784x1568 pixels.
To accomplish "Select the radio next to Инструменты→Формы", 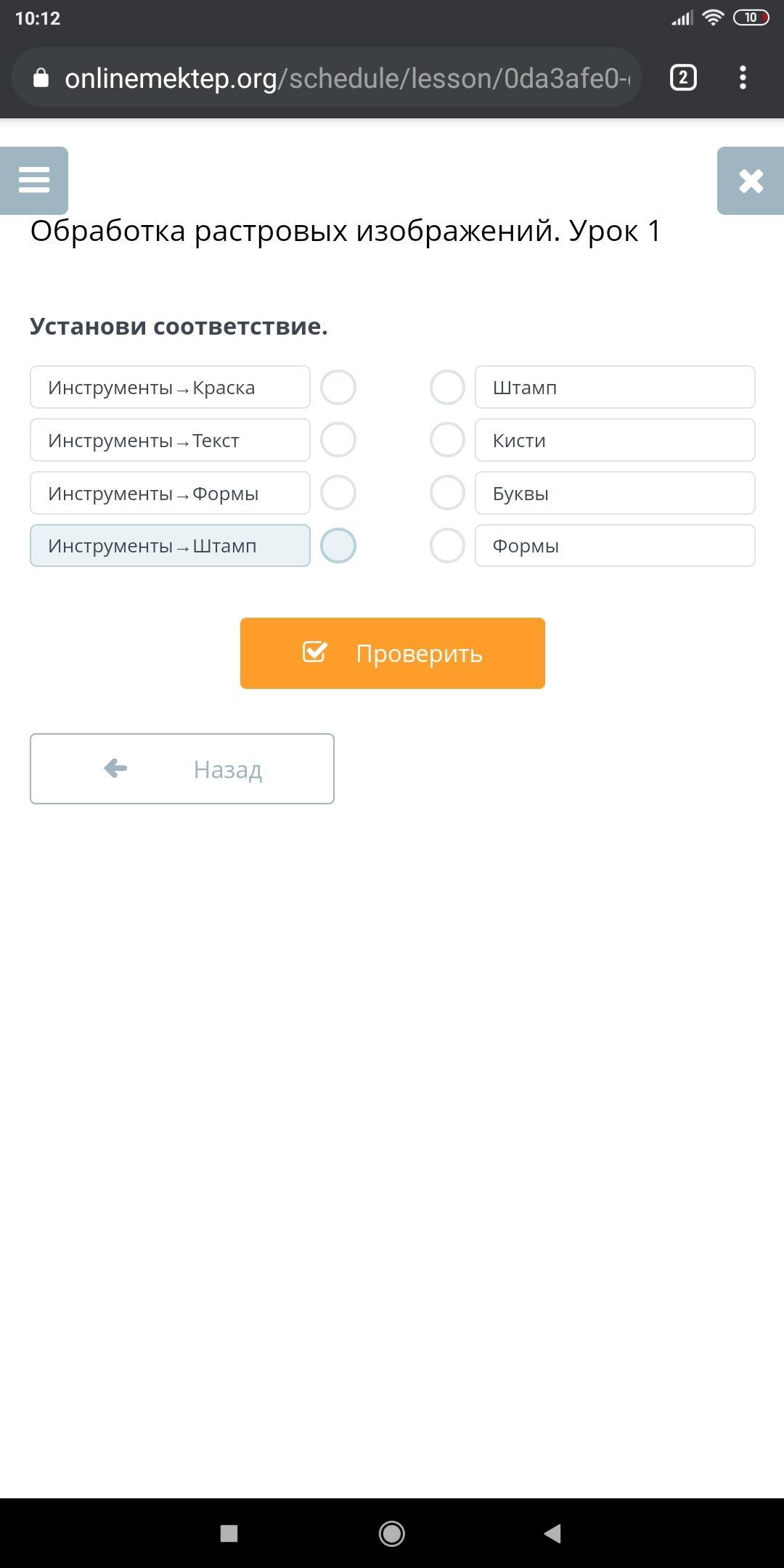I will [338, 493].
